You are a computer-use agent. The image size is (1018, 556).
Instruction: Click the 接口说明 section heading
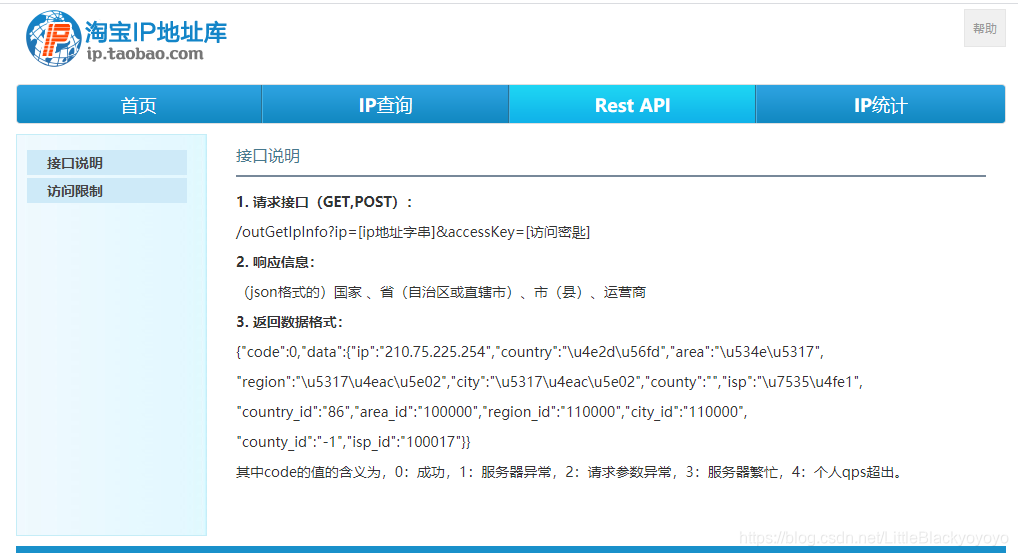(267, 156)
